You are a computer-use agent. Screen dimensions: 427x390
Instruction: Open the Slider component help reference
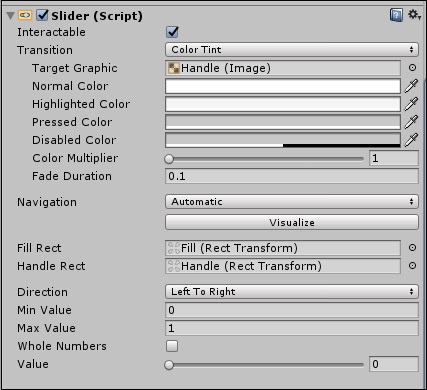(396, 15)
